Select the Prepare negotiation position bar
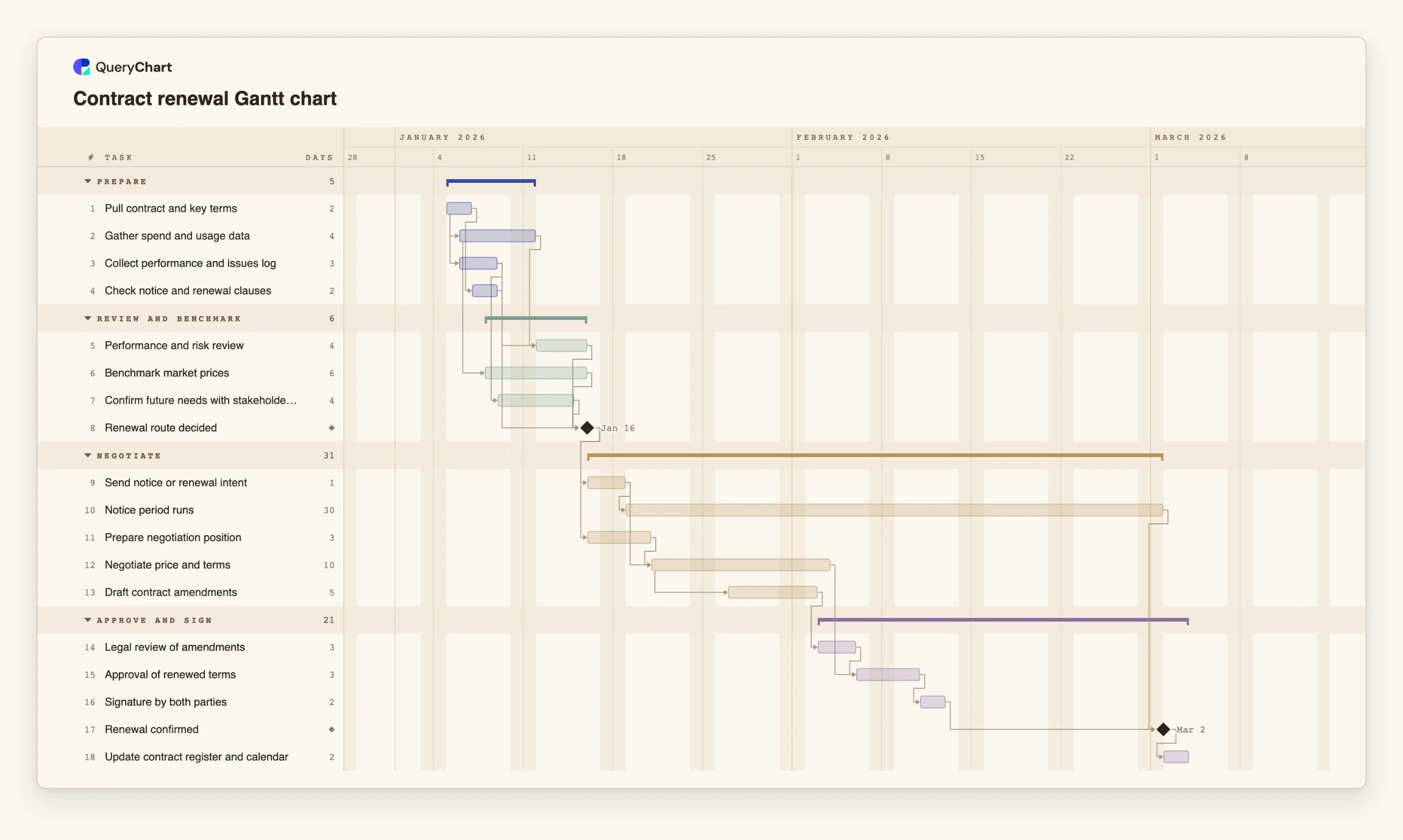This screenshot has height=840, width=1403. click(x=619, y=537)
